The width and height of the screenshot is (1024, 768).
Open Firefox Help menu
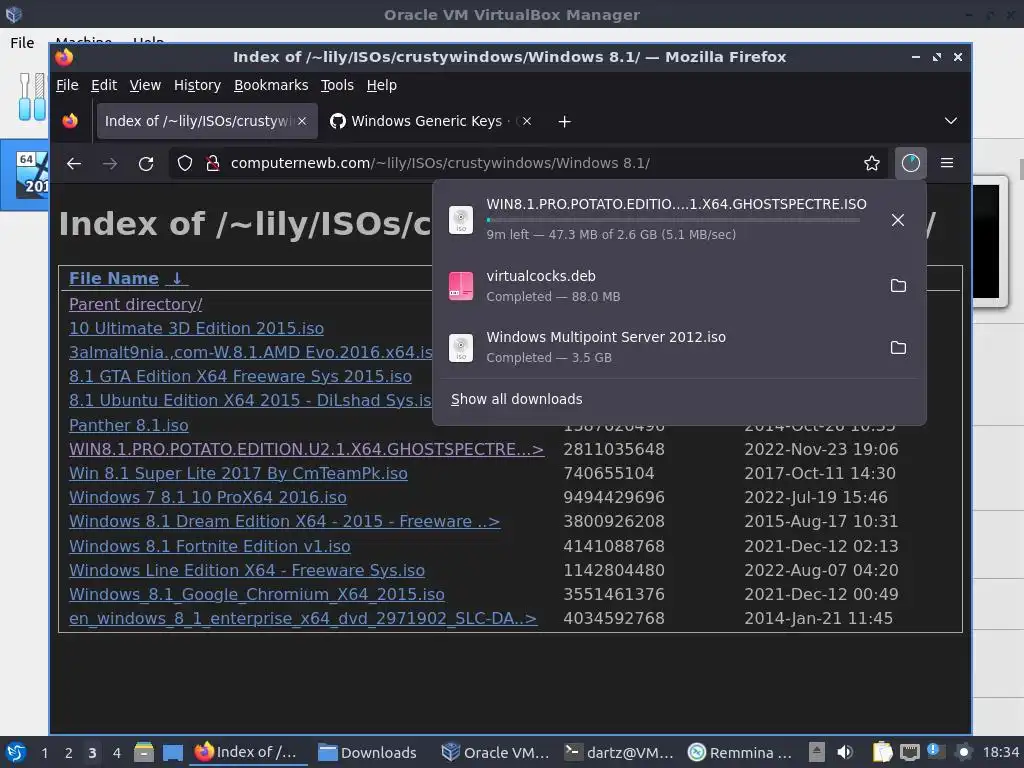pyautogui.click(x=381, y=85)
